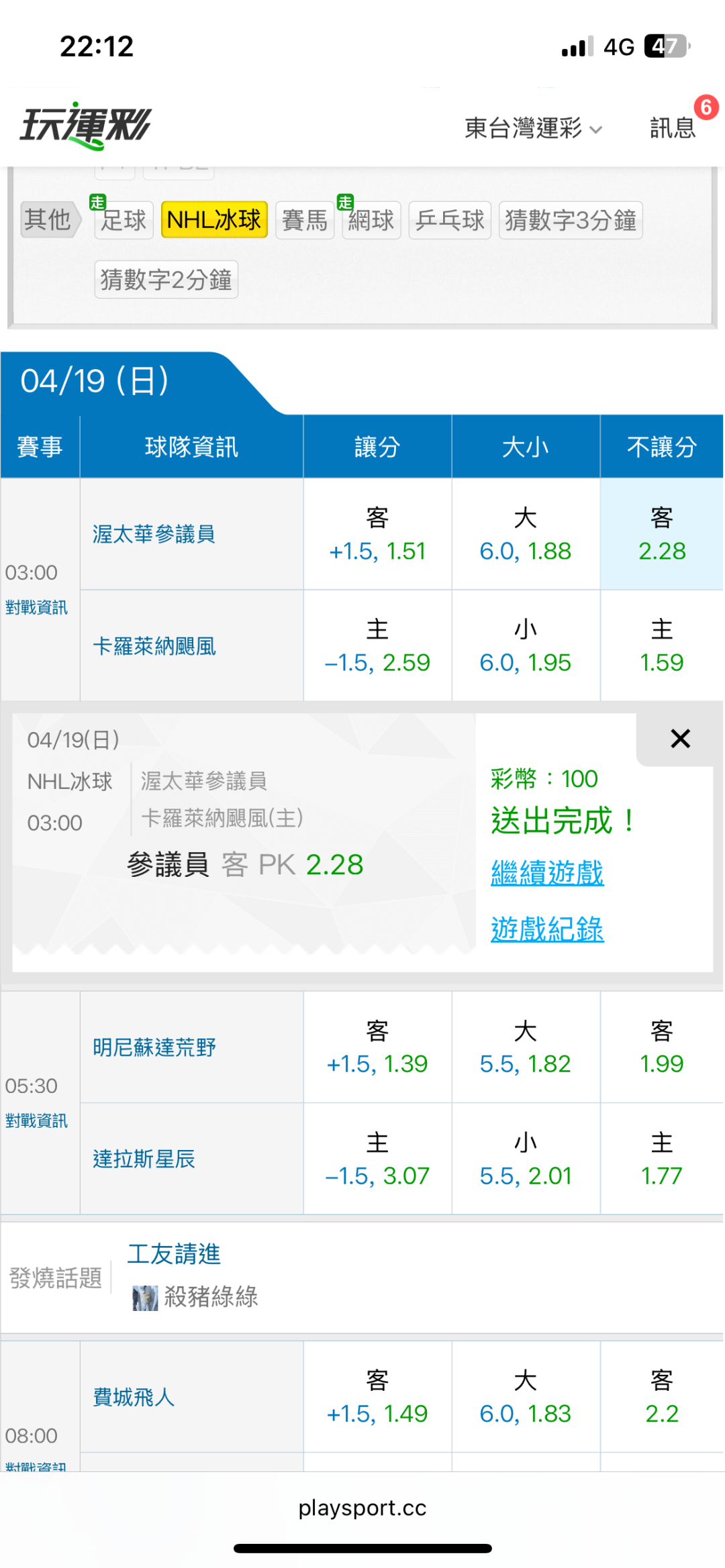Open the 網球 sport tab
Viewport: 725px width, 1568px height.
(x=371, y=220)
